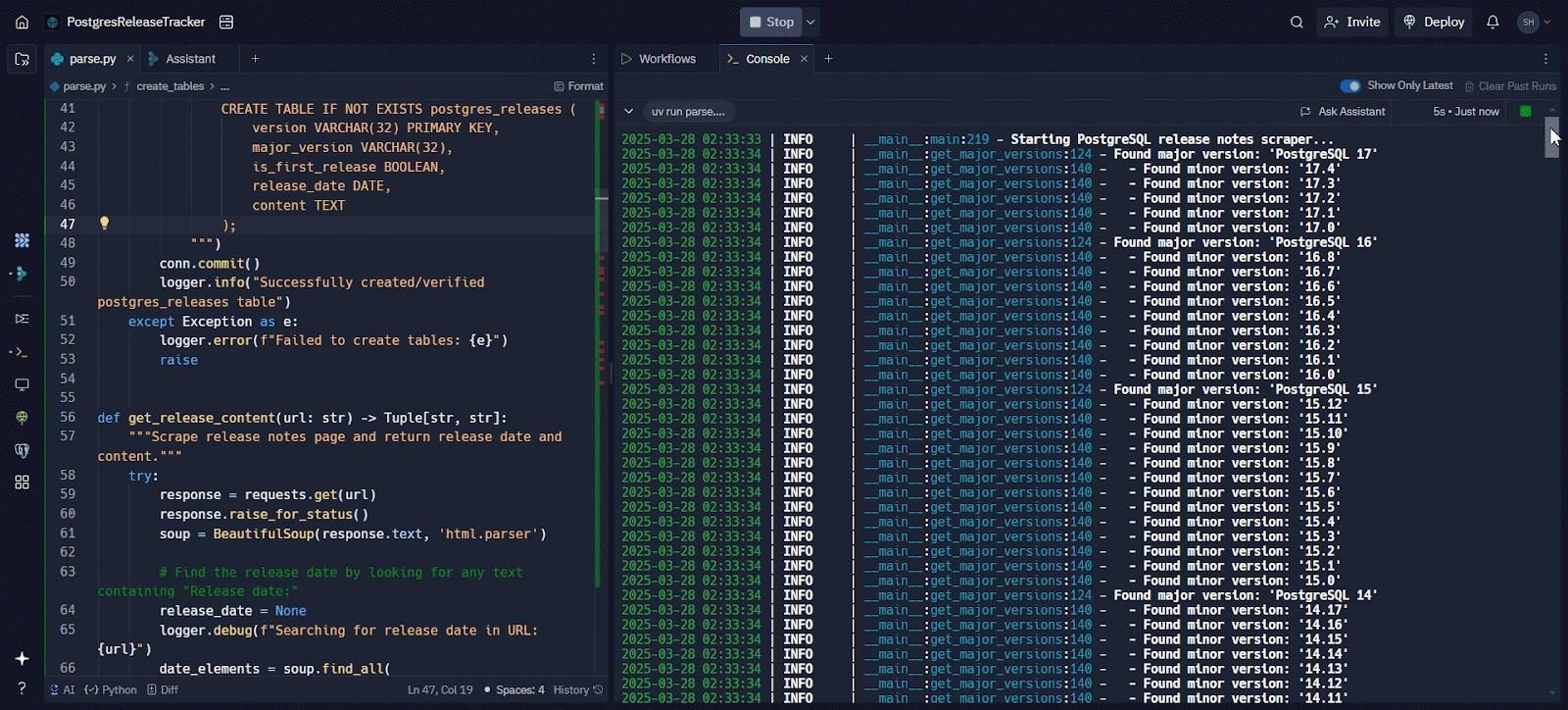
Task: Expand the dropdown next to Stop
Action: click(x=810, y=22)
